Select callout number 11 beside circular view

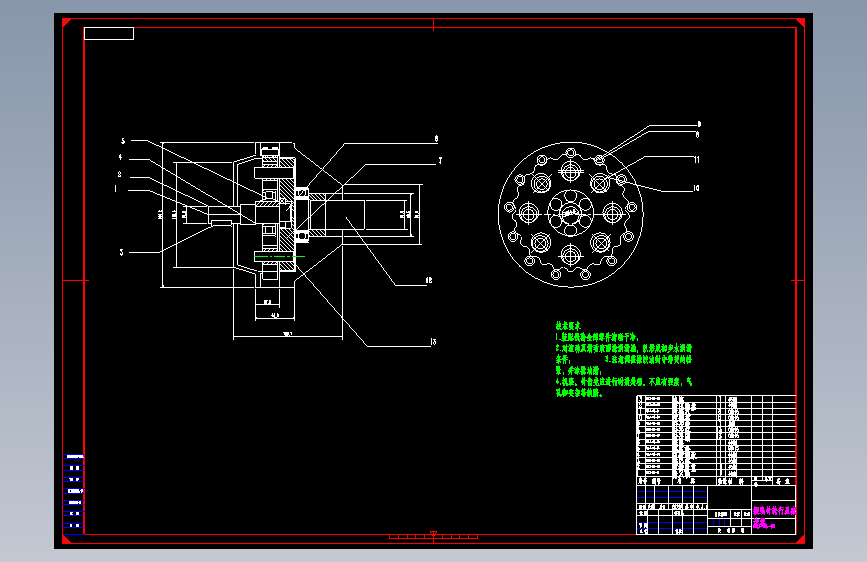pyautogui.click(x=697, y=159)
